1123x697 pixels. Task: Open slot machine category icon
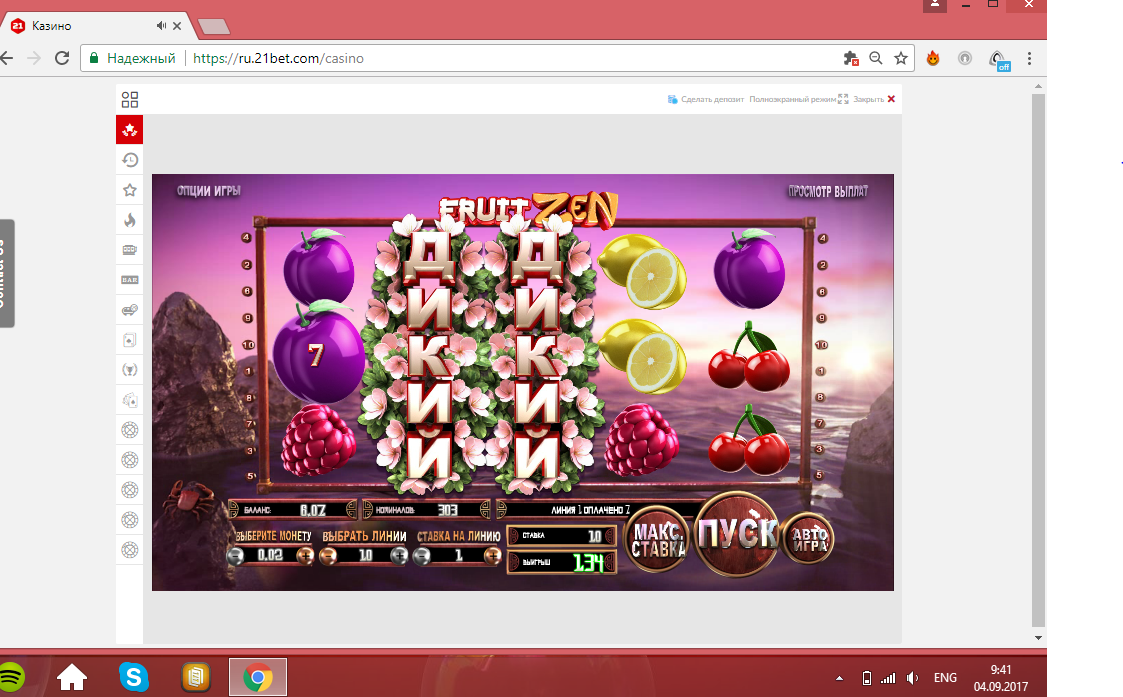coord(130,250)
